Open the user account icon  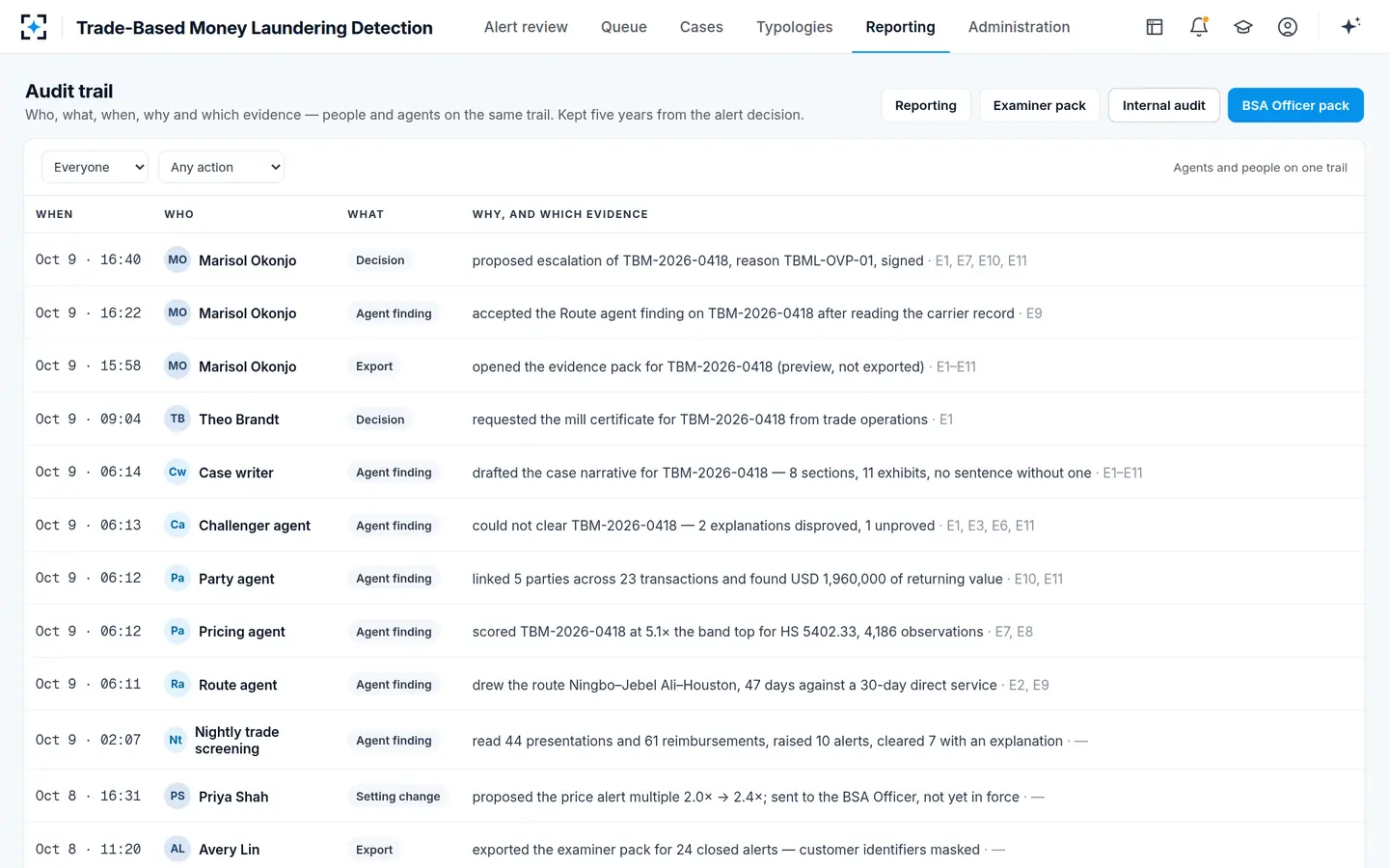[x=1288, y=27]
